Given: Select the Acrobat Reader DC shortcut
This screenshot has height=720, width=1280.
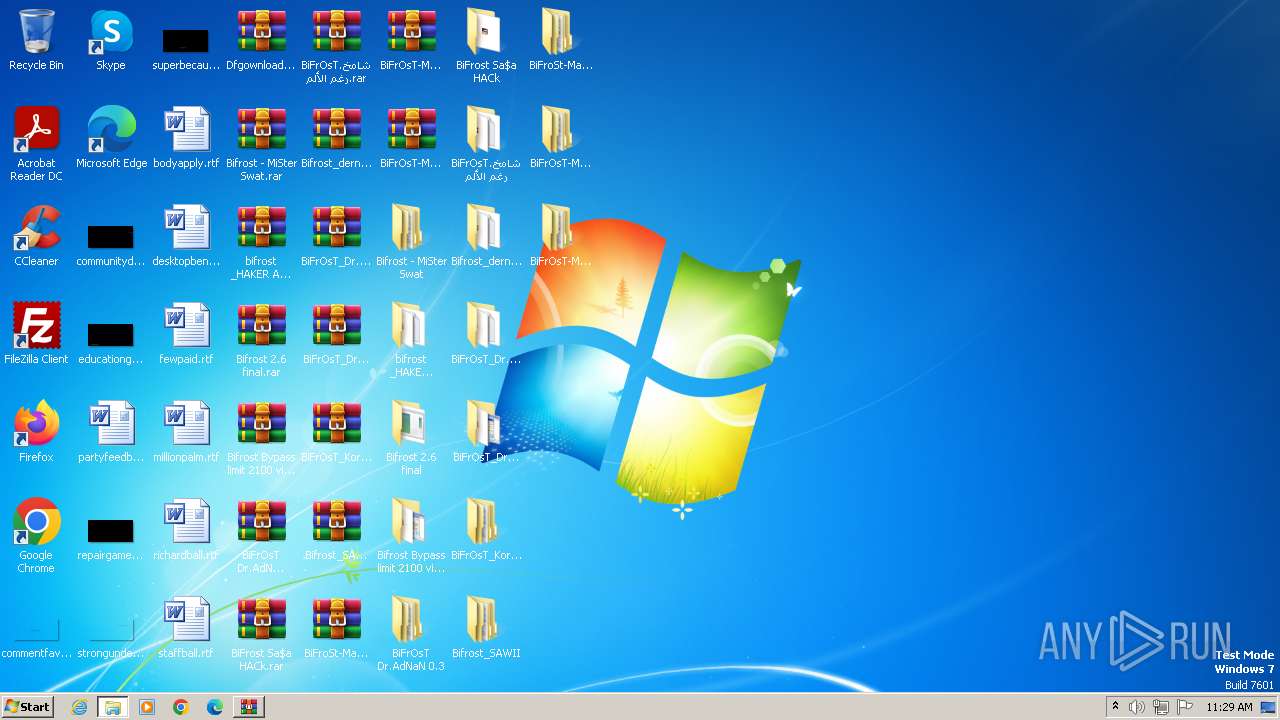Looking at the screenshot, I should point(36,144).
